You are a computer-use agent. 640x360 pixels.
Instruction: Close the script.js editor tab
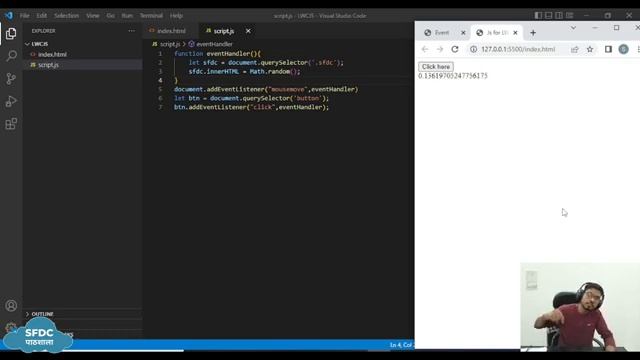coord(248,31)
